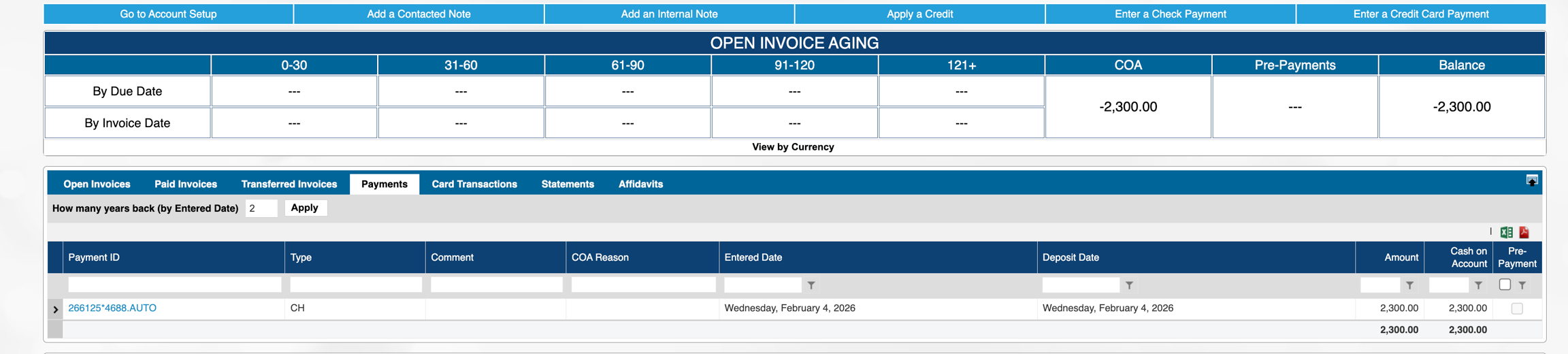Export payments grid to Excel
Viewport: 1568px width, 354px height.
1506,232
